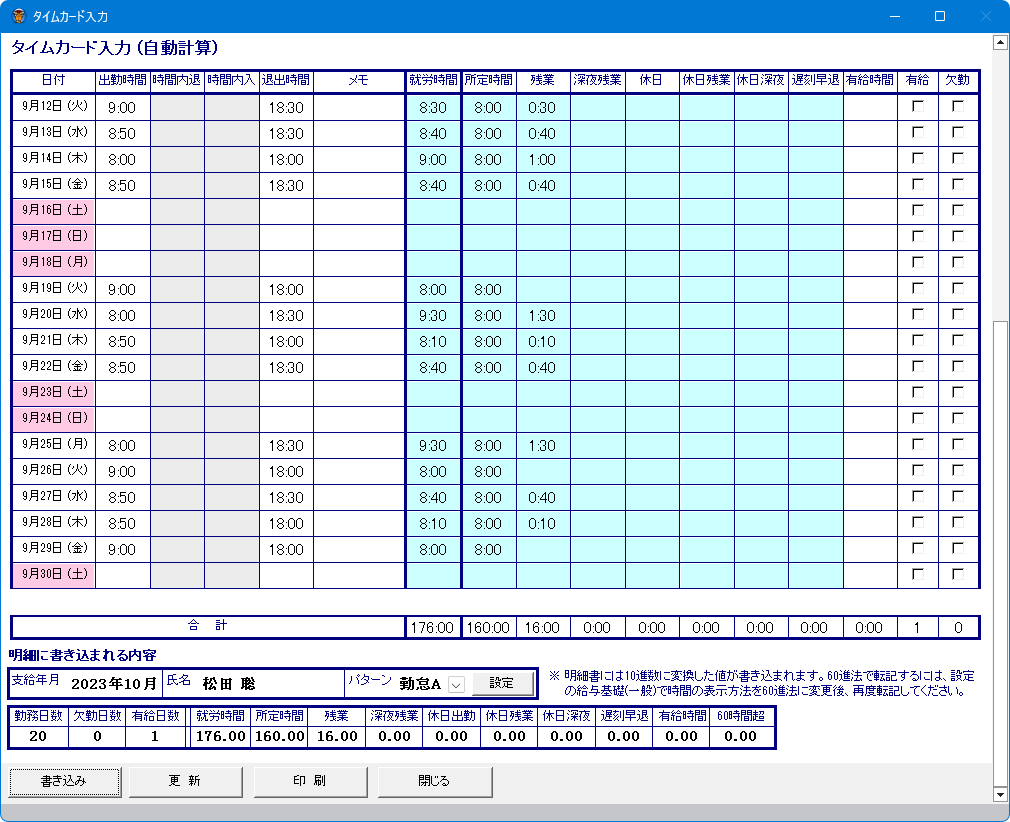This screenshot has height=822, width=1010.
Task: Click summary 就労時間 176.00 value
Action: [220, 736]
